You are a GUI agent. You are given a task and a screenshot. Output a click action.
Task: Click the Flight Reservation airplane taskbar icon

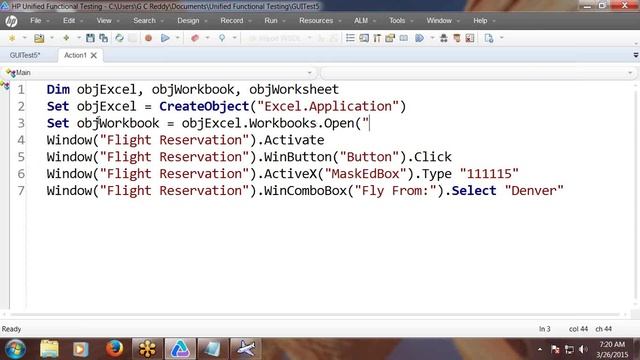pyautogui.click(x=245, y=349)
